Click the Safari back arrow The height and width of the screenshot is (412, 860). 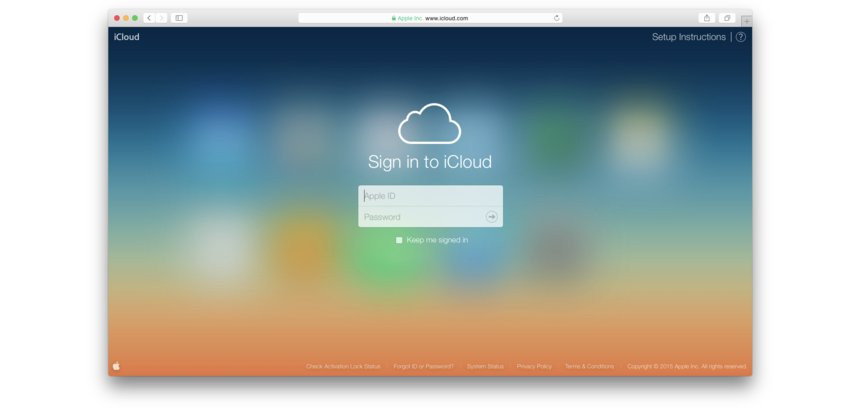tap(149, 18)
